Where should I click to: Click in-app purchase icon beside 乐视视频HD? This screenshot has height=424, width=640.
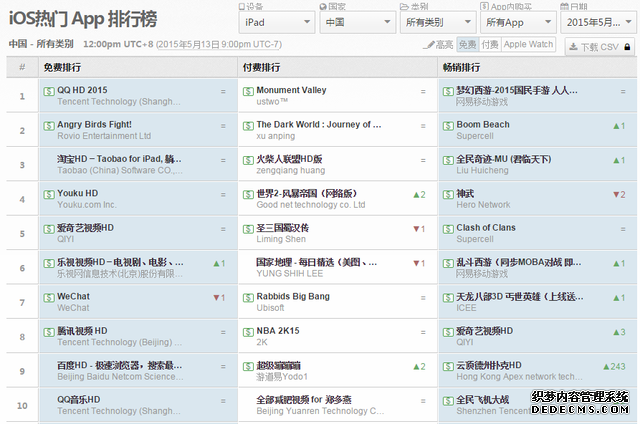tap(49, 263)
